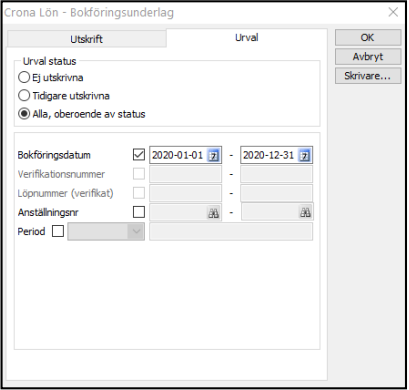The width and height of the screenshot is (409, 390).
Task: Search first Anställningsnr with binoculars icon
Action: pyautogui.click(x=213, y=213)
